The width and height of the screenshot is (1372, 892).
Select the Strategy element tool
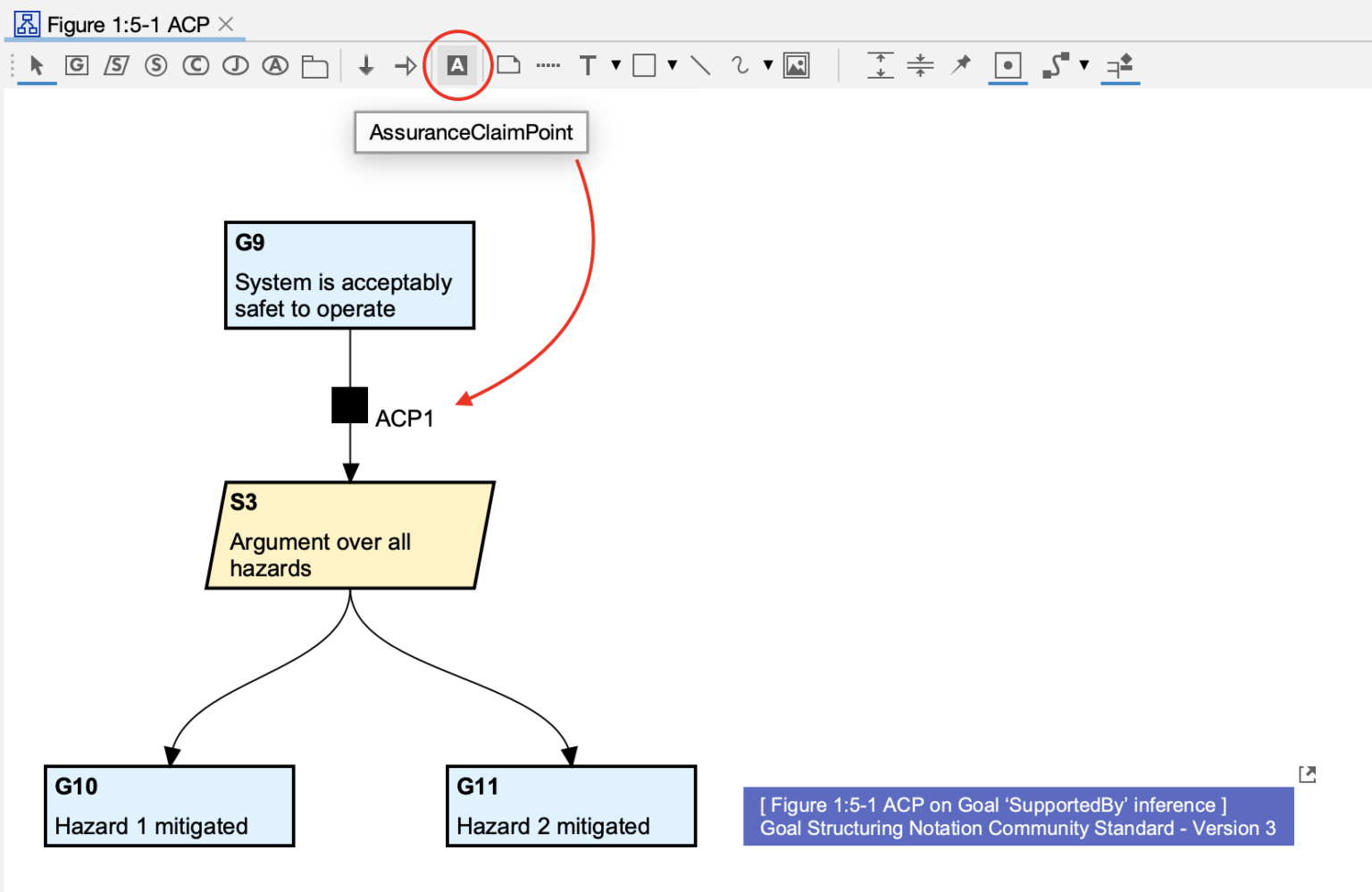116,65
